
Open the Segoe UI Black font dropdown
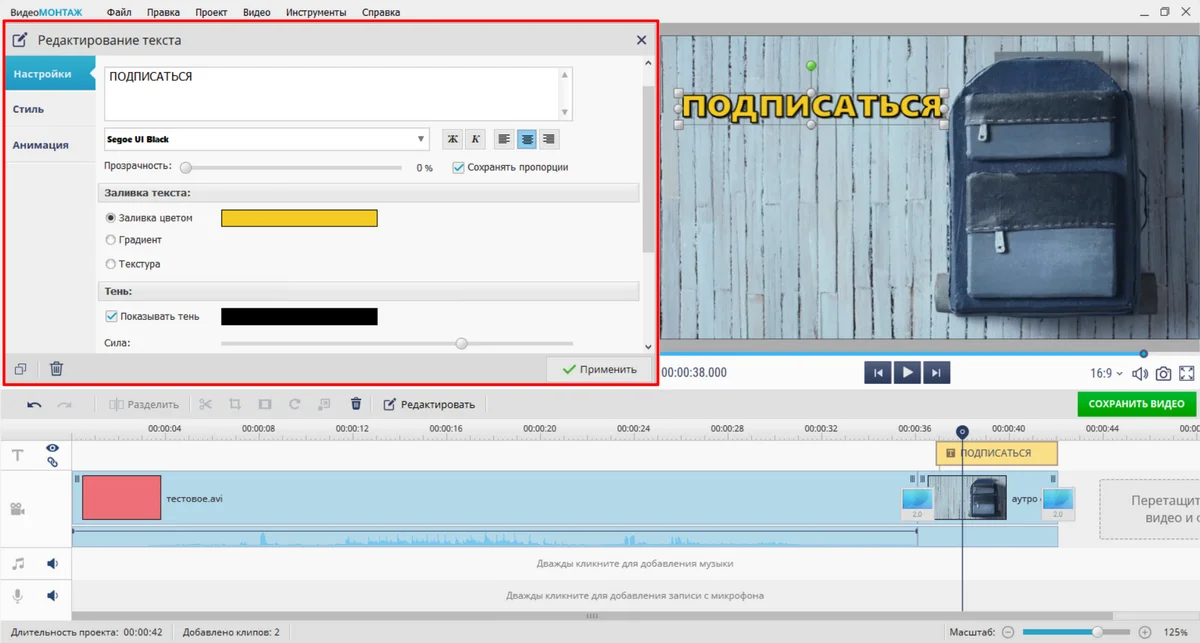point(266,139)
